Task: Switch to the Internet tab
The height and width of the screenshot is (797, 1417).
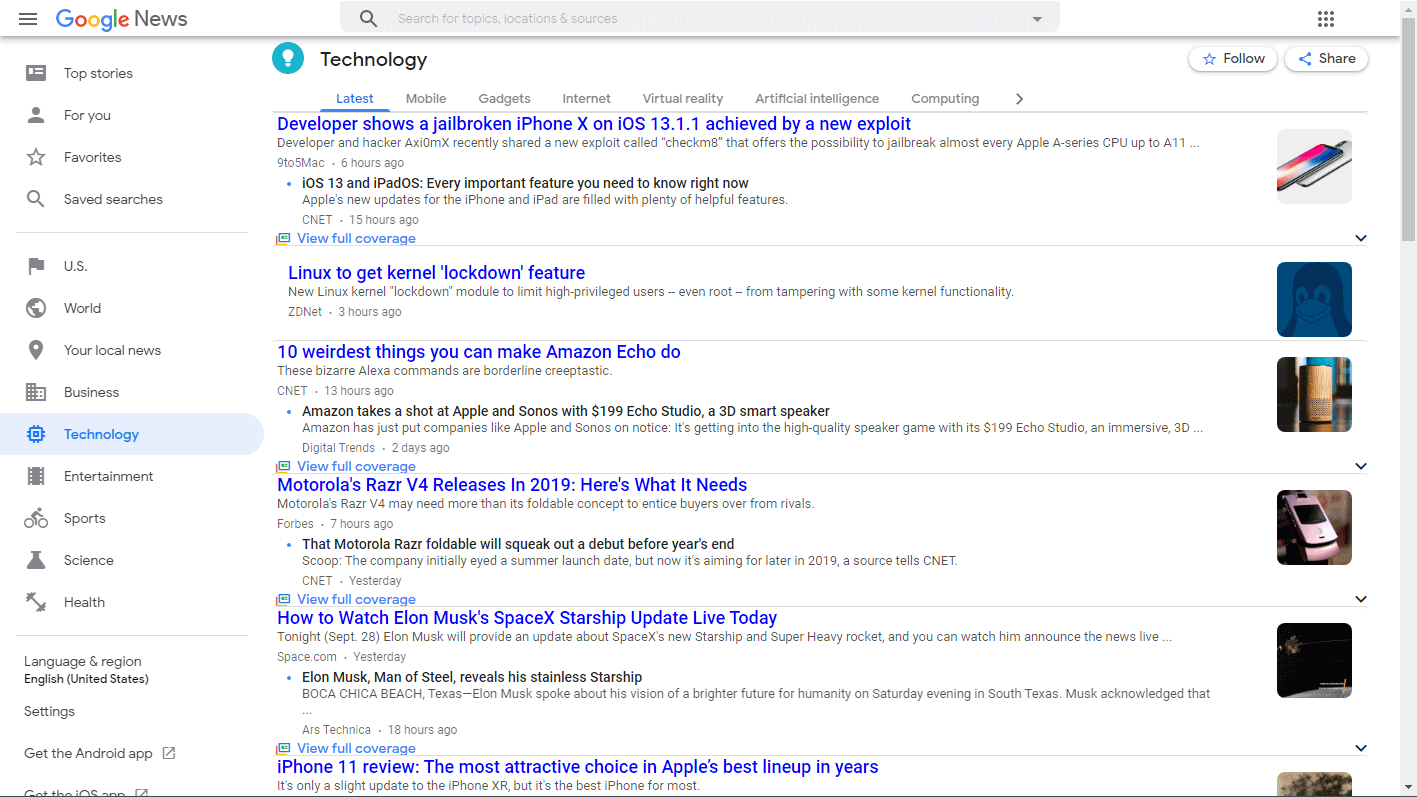Action: coord(586,98)
